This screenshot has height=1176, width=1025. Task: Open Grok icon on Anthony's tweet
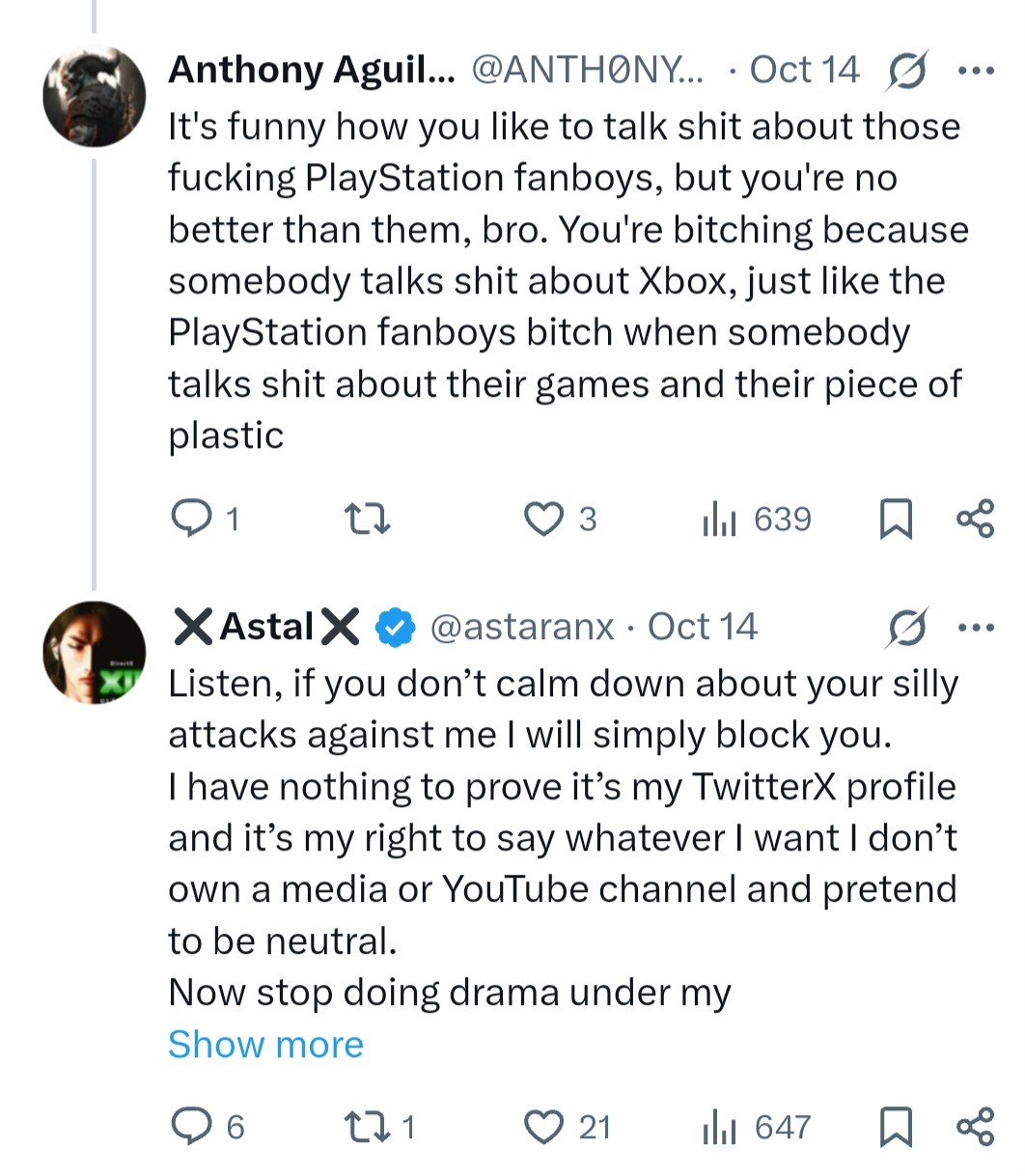904,70
